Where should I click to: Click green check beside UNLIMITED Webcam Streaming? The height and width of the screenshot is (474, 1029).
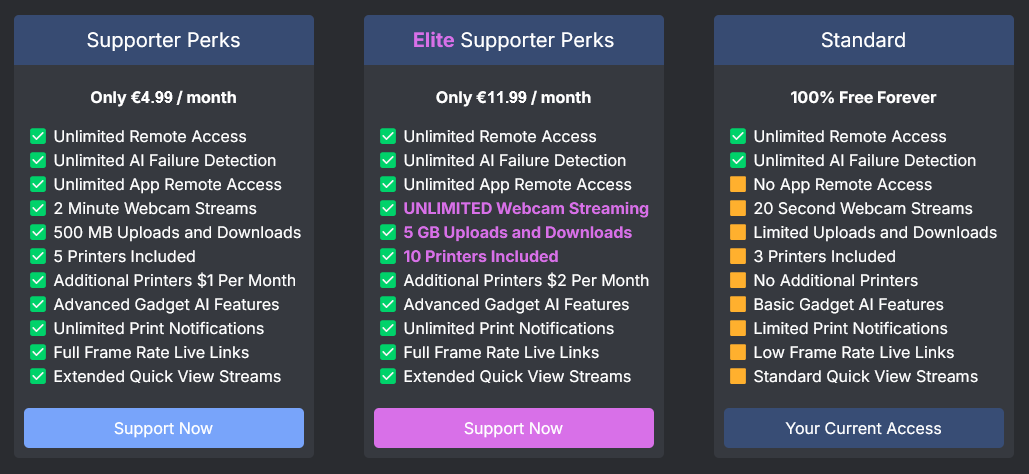(388, 209)
